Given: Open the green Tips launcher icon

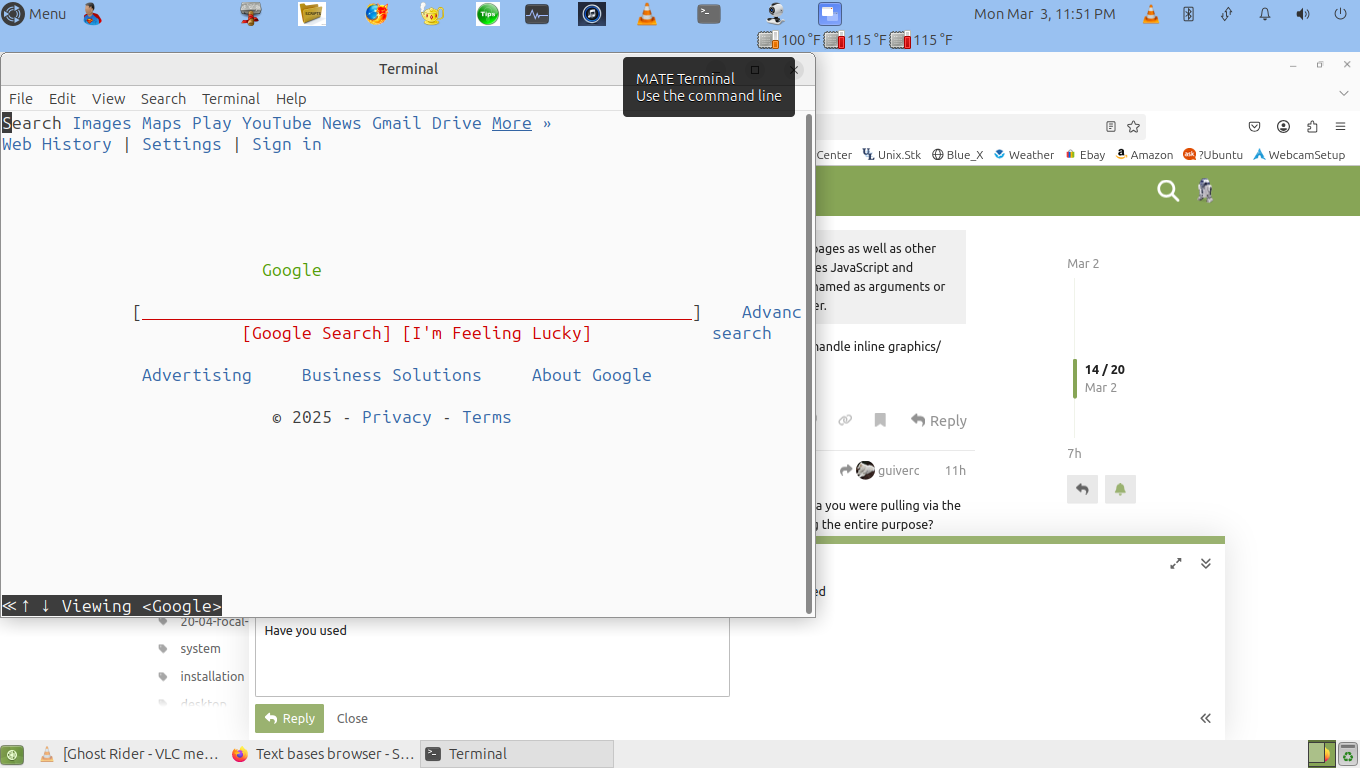Looking at the screenshot, I should (x=488, y=14).
